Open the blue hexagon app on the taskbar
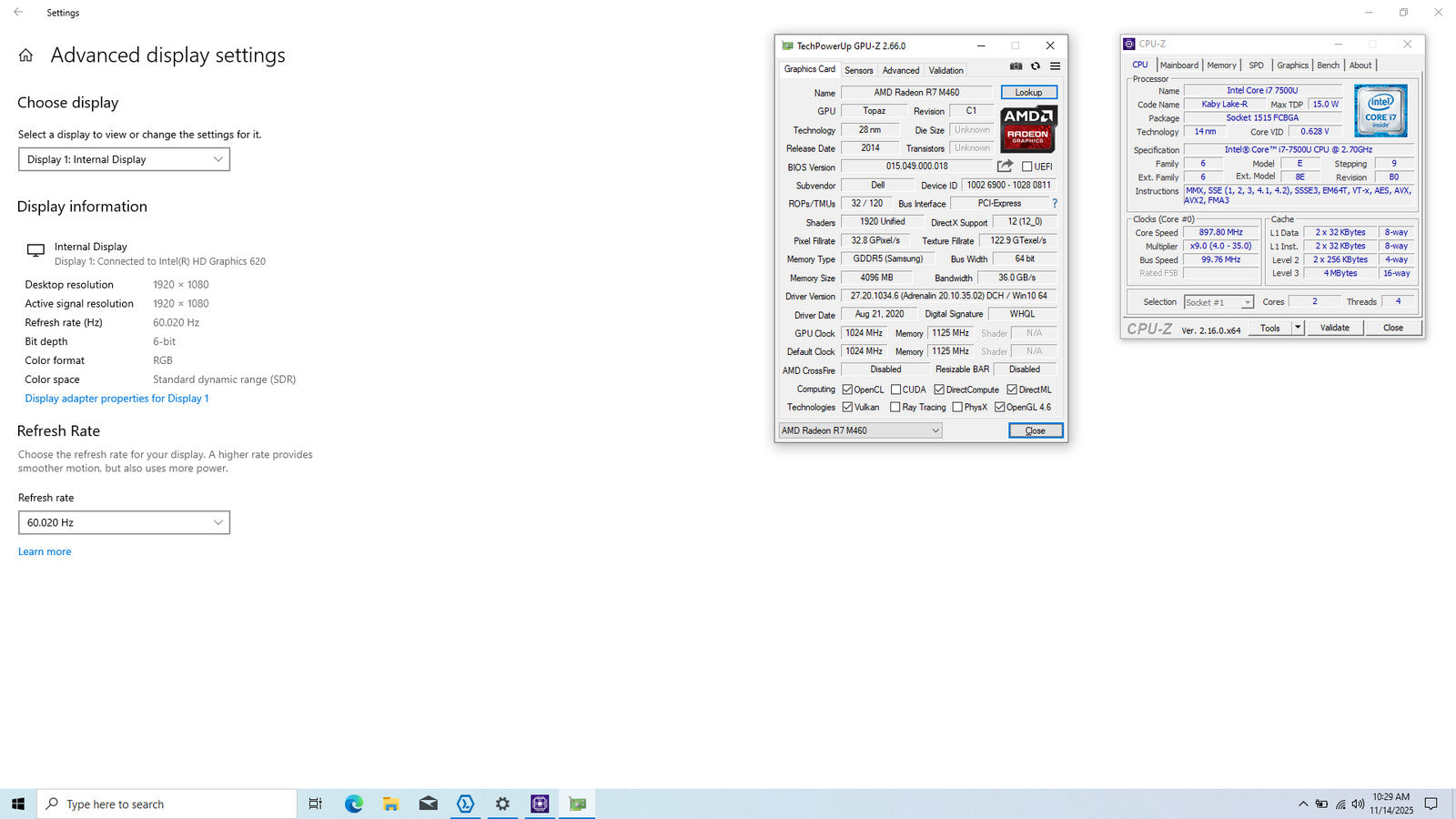 466,804
